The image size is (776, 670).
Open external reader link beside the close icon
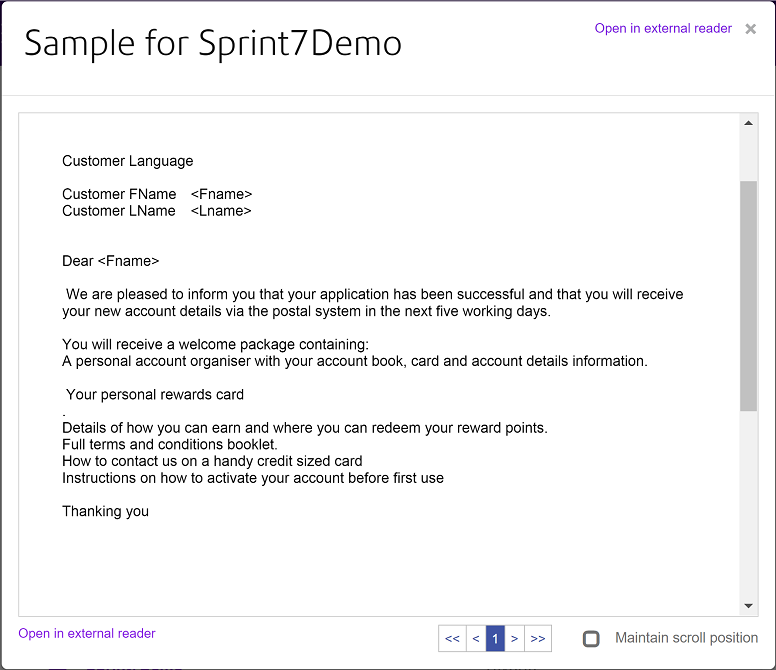pos(663,28)
